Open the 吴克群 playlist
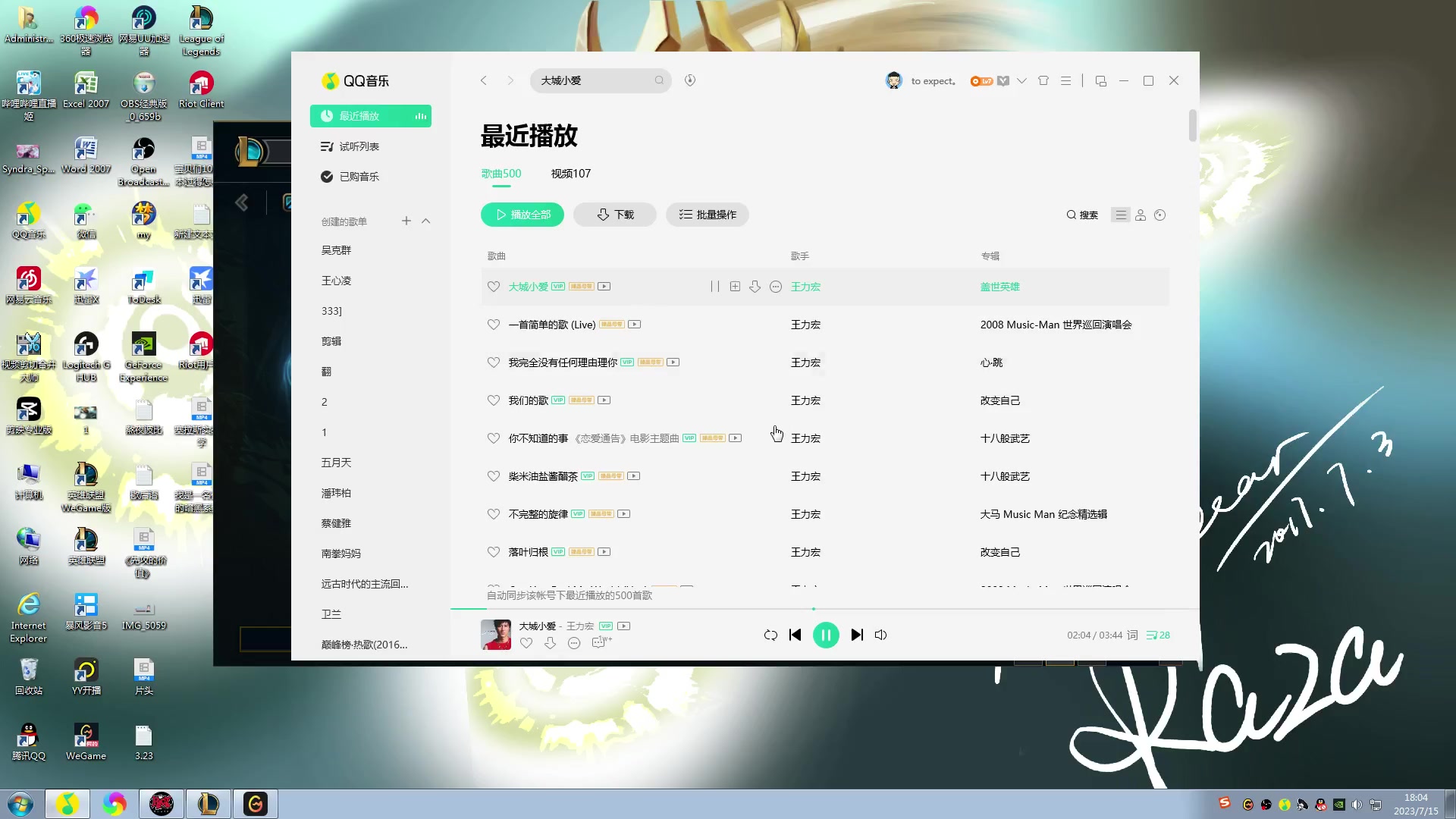 click(337, 250)
